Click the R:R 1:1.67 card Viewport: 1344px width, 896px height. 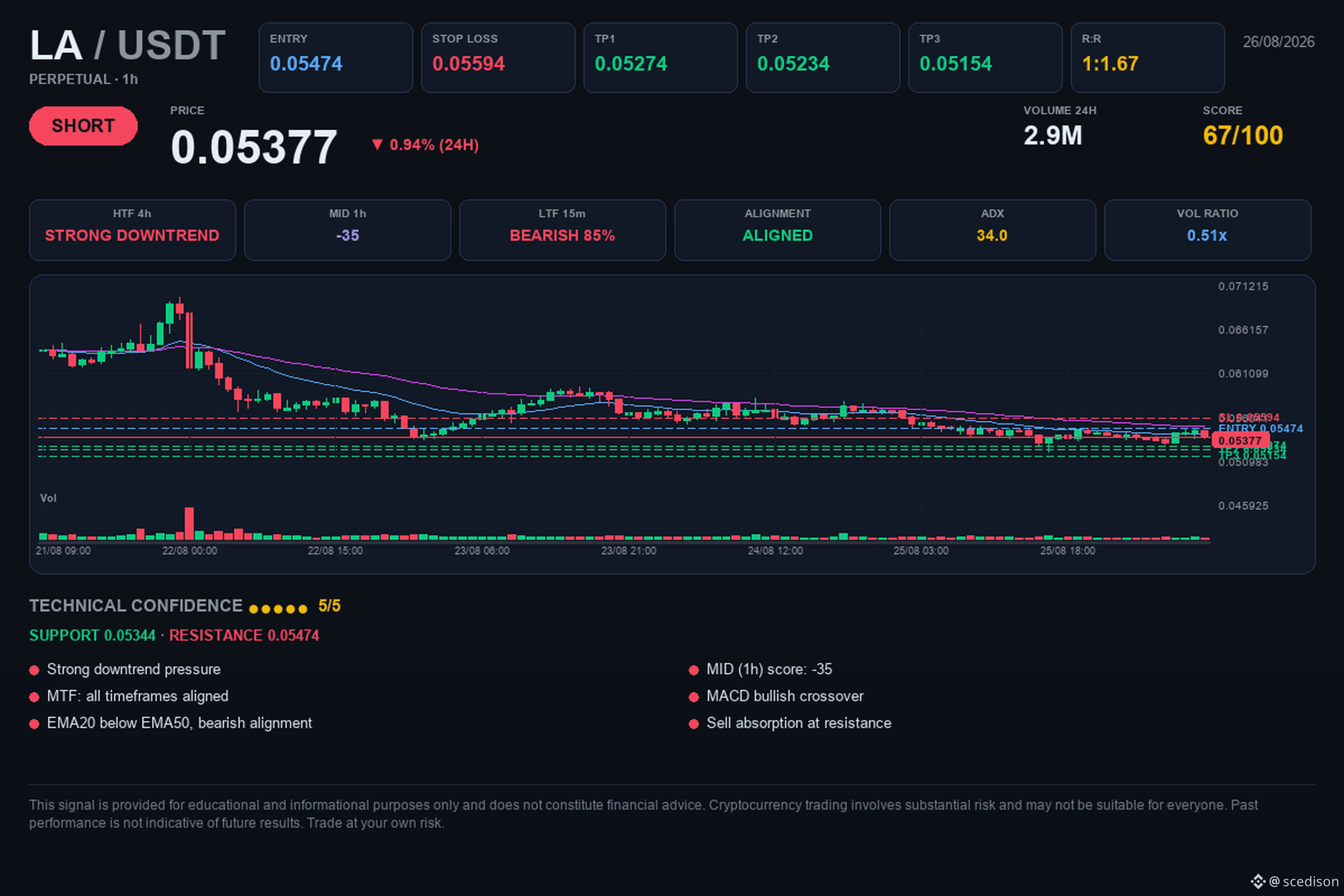1147,58
